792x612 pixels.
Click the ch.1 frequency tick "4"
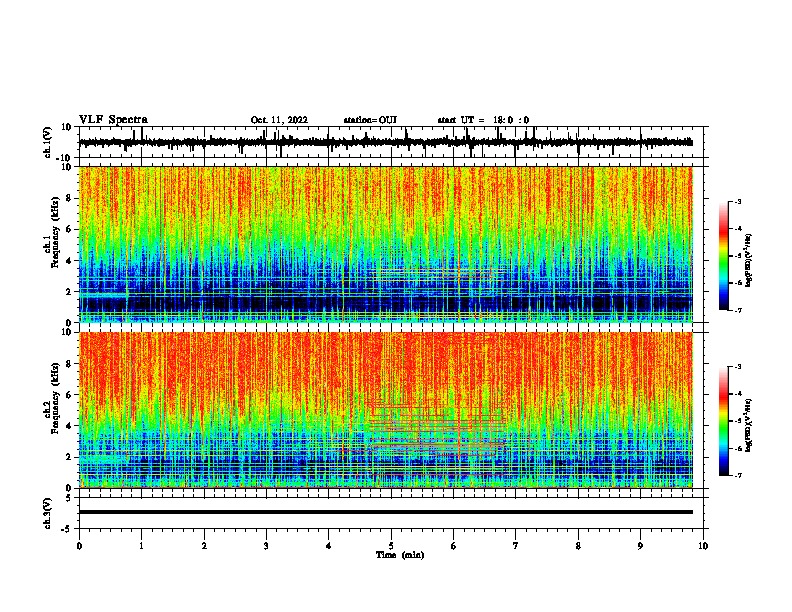pyautogui.click(x=69, y=261)
